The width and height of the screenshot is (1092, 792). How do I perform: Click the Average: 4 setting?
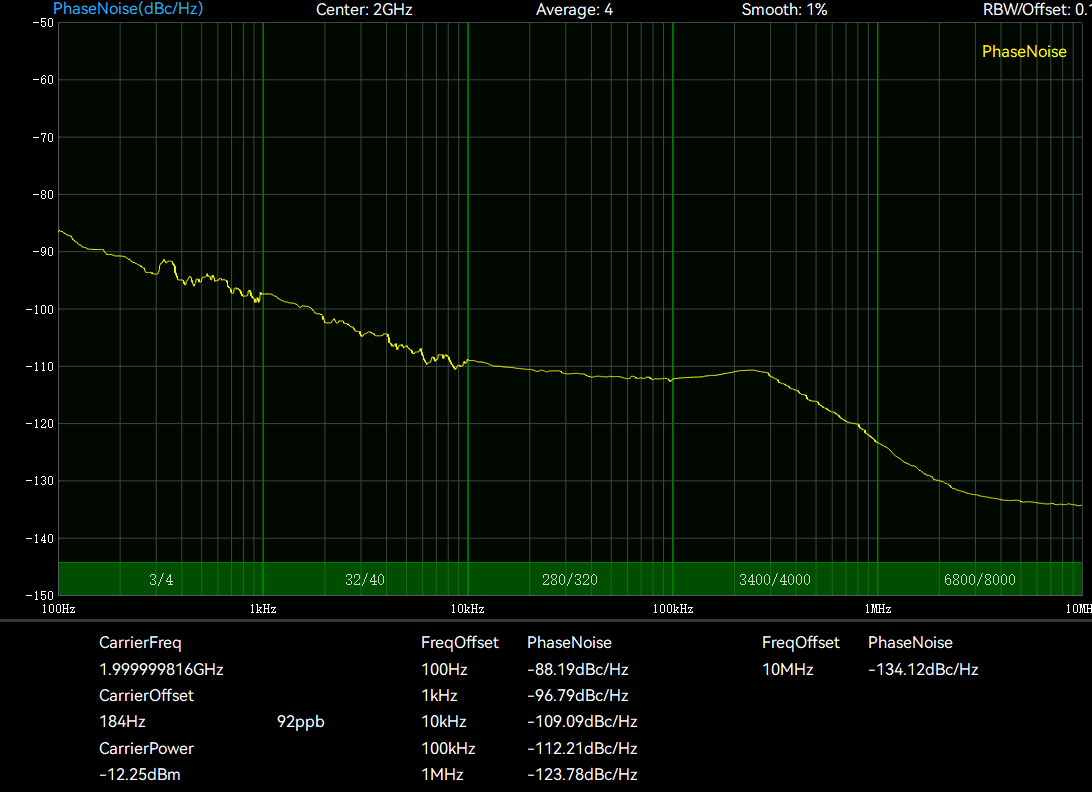(x=575, y=10)
